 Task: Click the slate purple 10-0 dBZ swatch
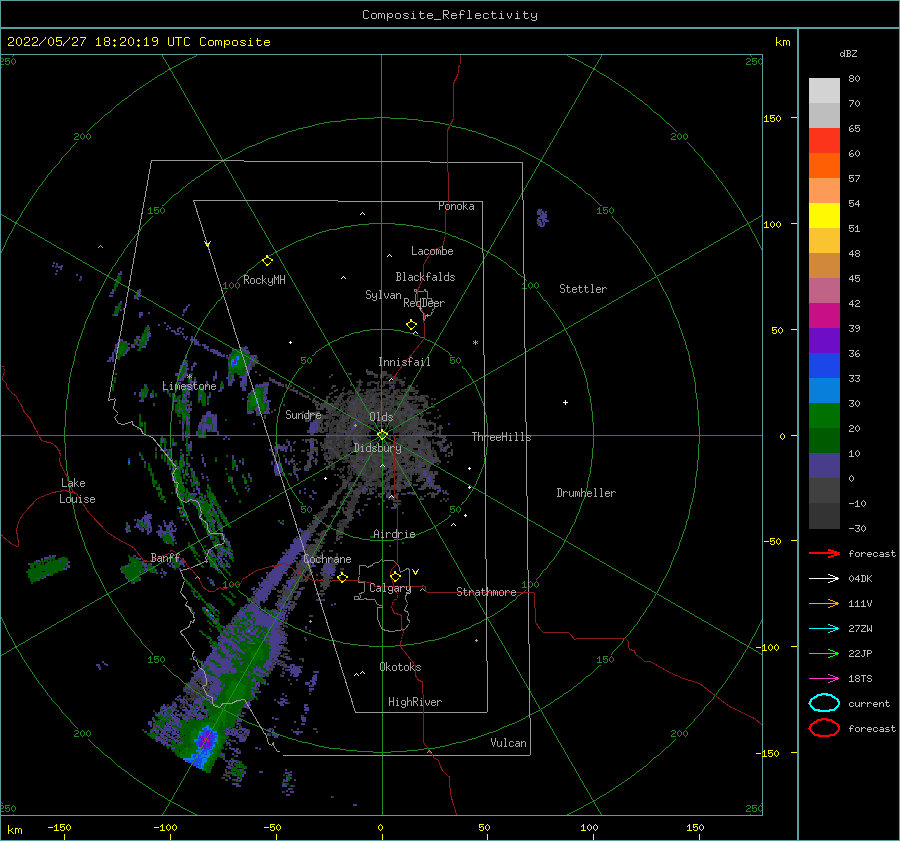click(x=824, y=466)
